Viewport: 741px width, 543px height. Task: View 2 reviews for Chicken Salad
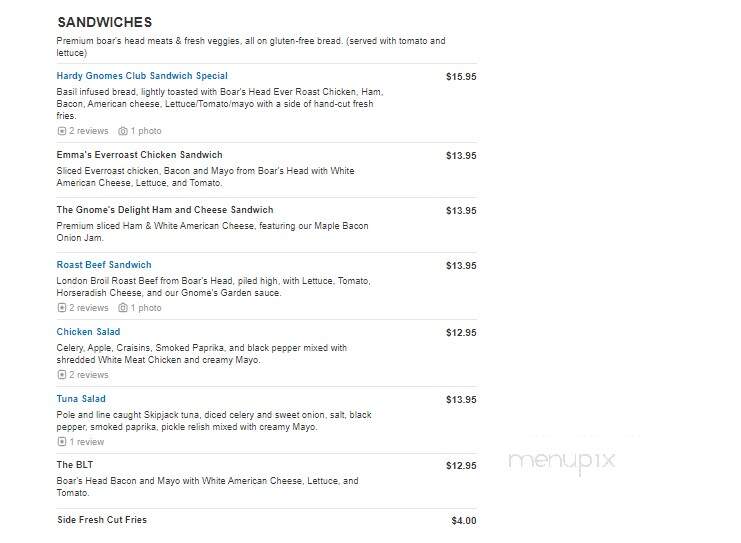coord(88,375)
